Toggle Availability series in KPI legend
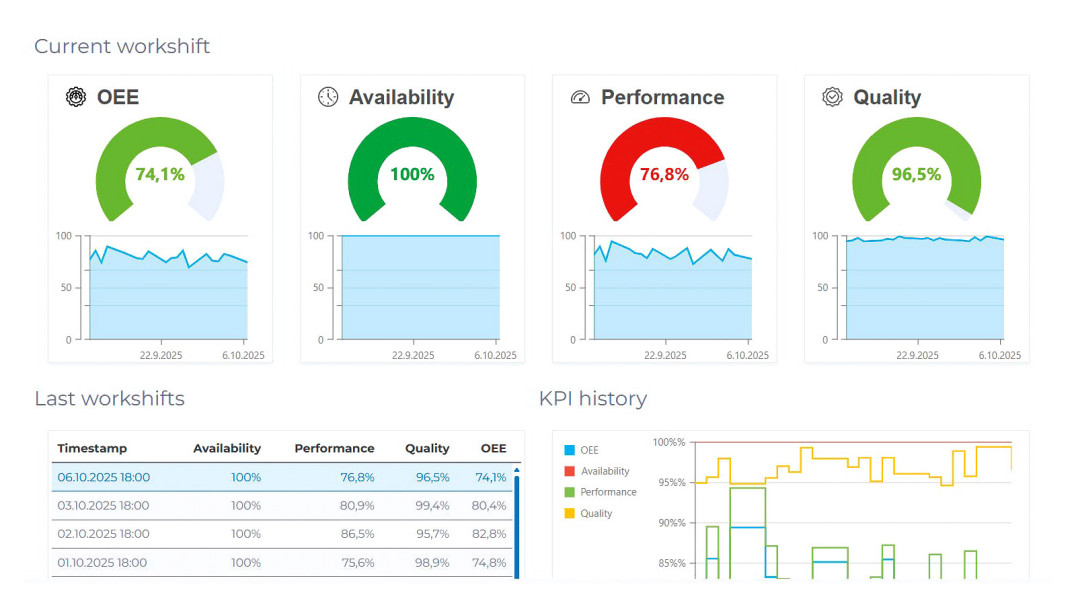Viewport: 1076px width, 604px height. click(x=596, y=471)
